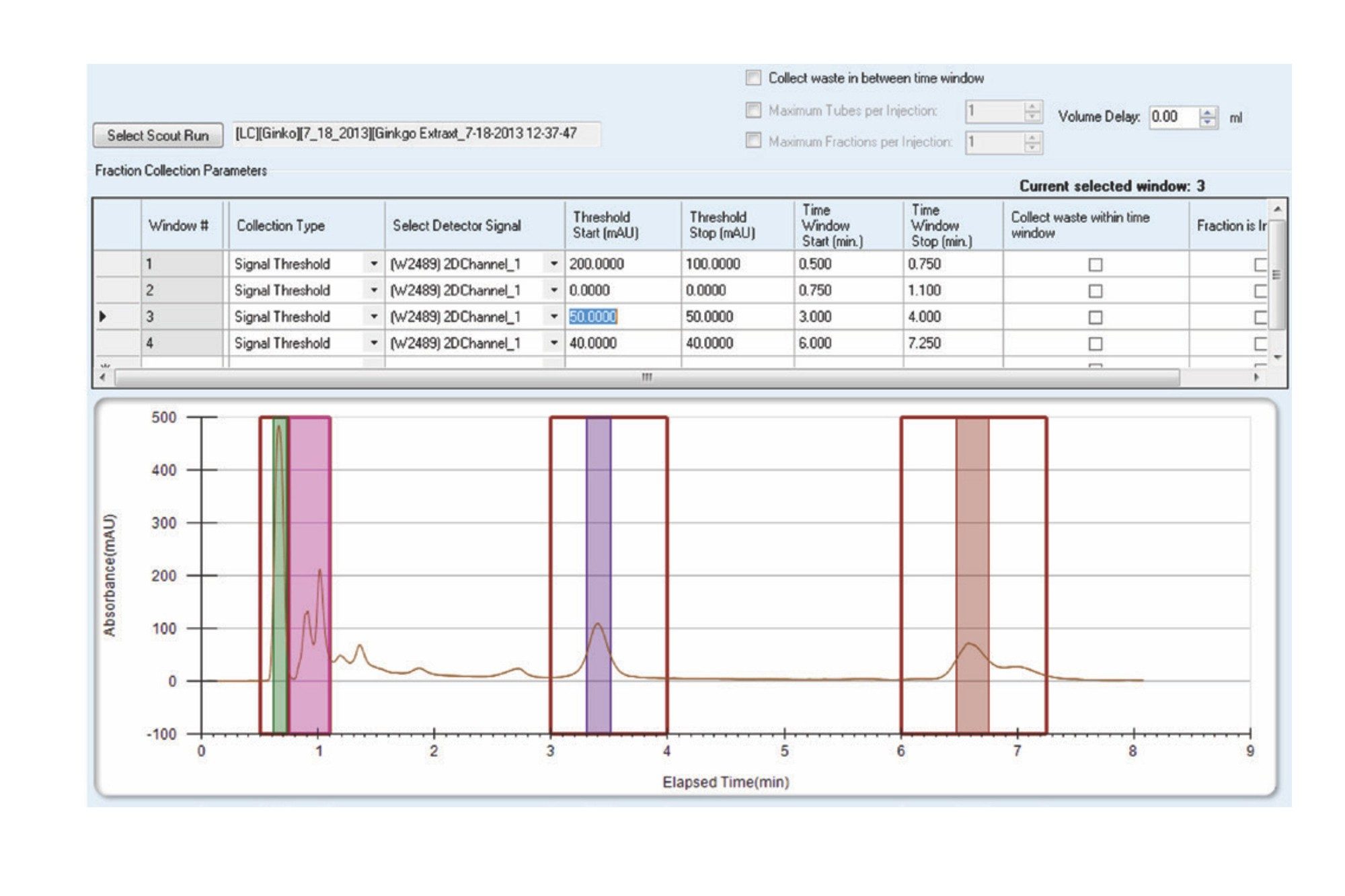Toggle Fraction column checkbox in row 3

point(1260,317)
